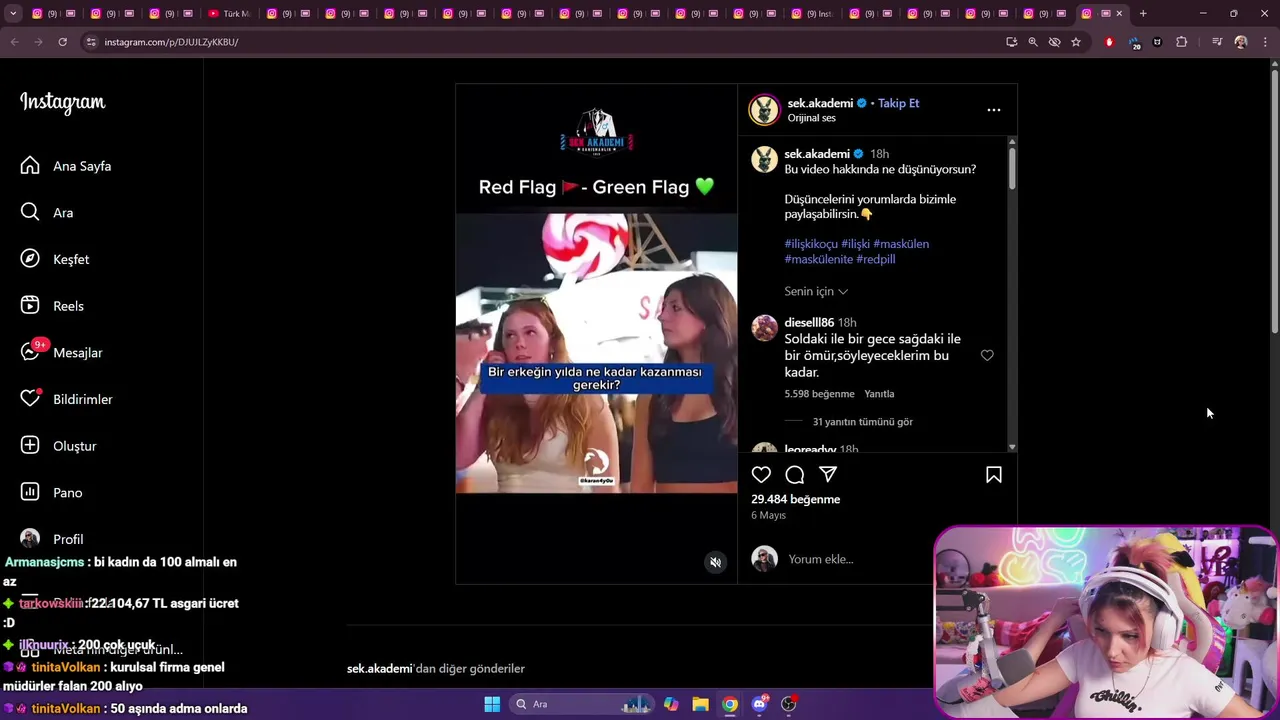This screenshot has height=720, width=1280.
Task: Open Discord from the taskbar
Action: click(759, 704)
